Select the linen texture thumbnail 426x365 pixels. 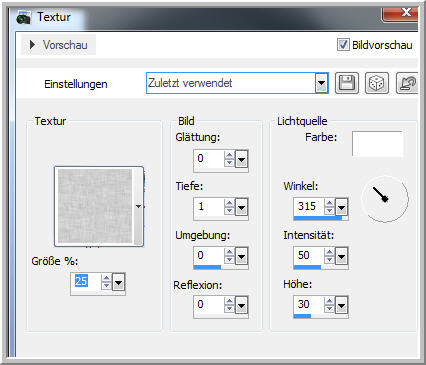pyautogui.click(x=95, y=206)
